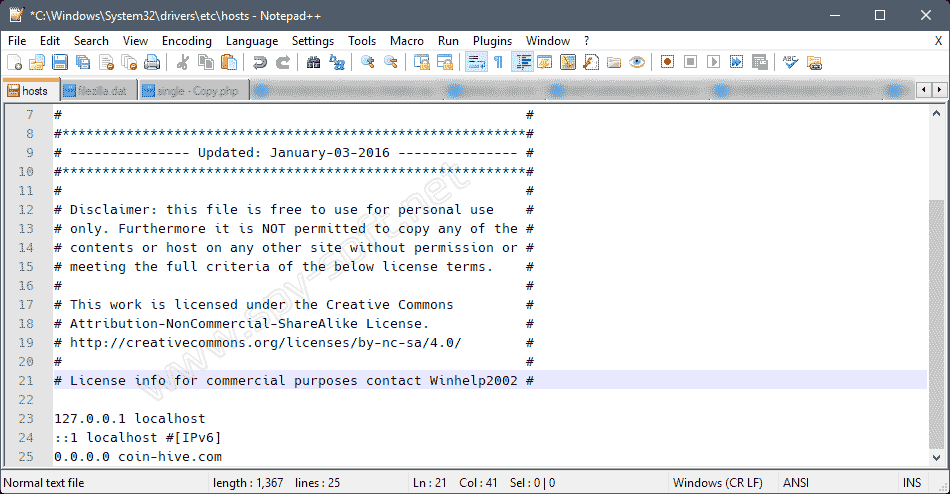Screen dimensions: 950x494
Task: Open the Encoding menu
Action: [187, 41]
